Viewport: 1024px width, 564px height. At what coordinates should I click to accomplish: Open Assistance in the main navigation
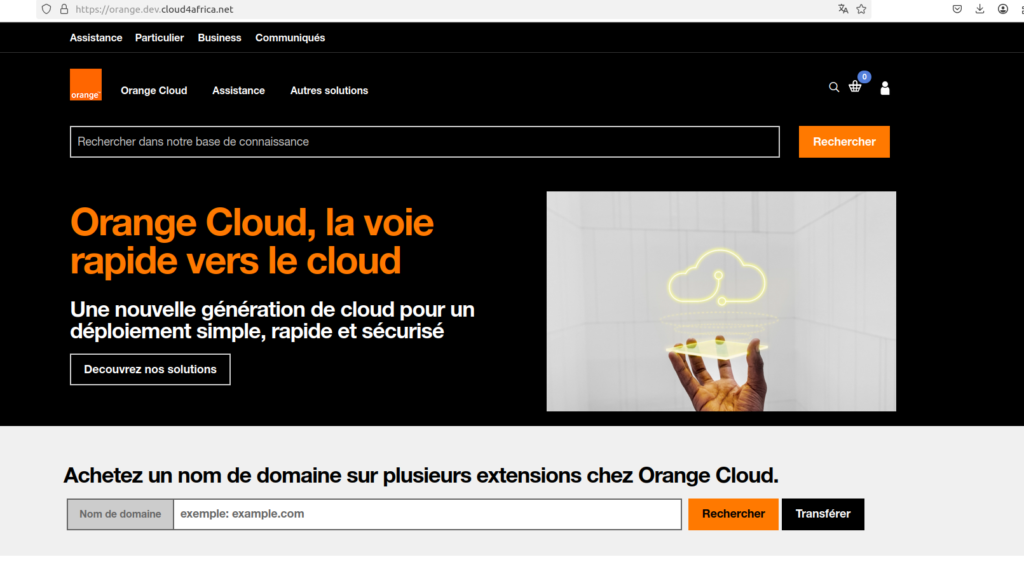(x=238, y=90)
